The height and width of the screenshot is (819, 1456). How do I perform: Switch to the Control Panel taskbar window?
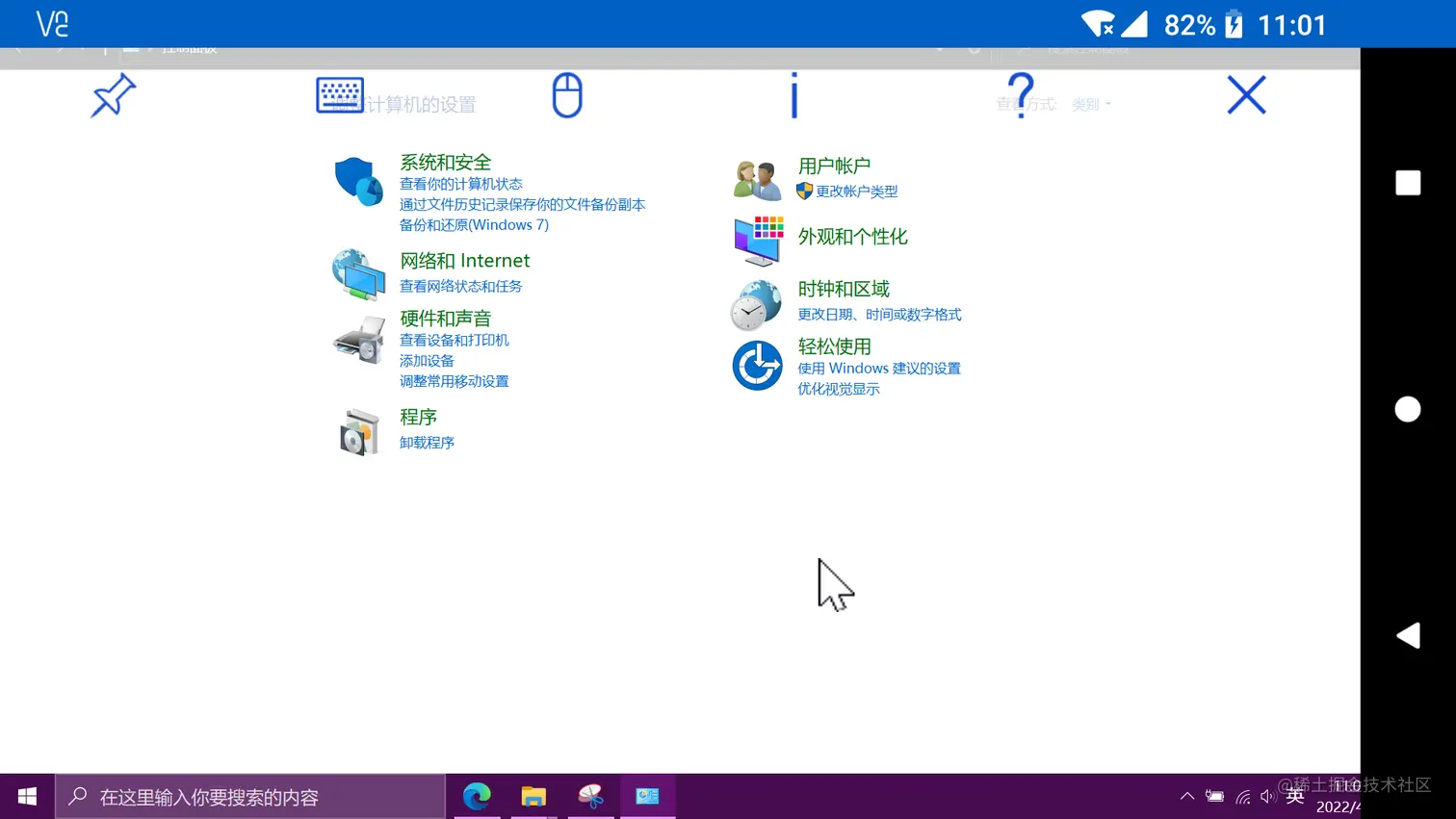(x=646, y=796)
